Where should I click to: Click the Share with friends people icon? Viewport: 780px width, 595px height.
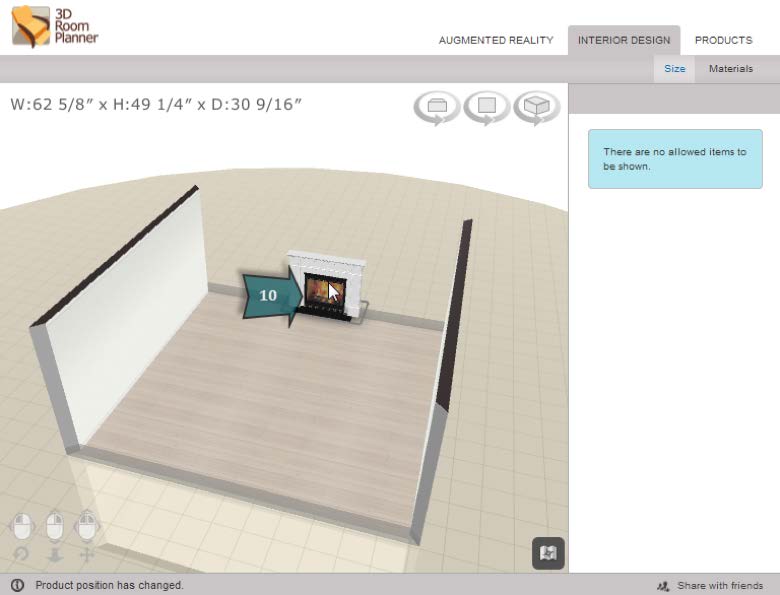(x=663, y=586)
